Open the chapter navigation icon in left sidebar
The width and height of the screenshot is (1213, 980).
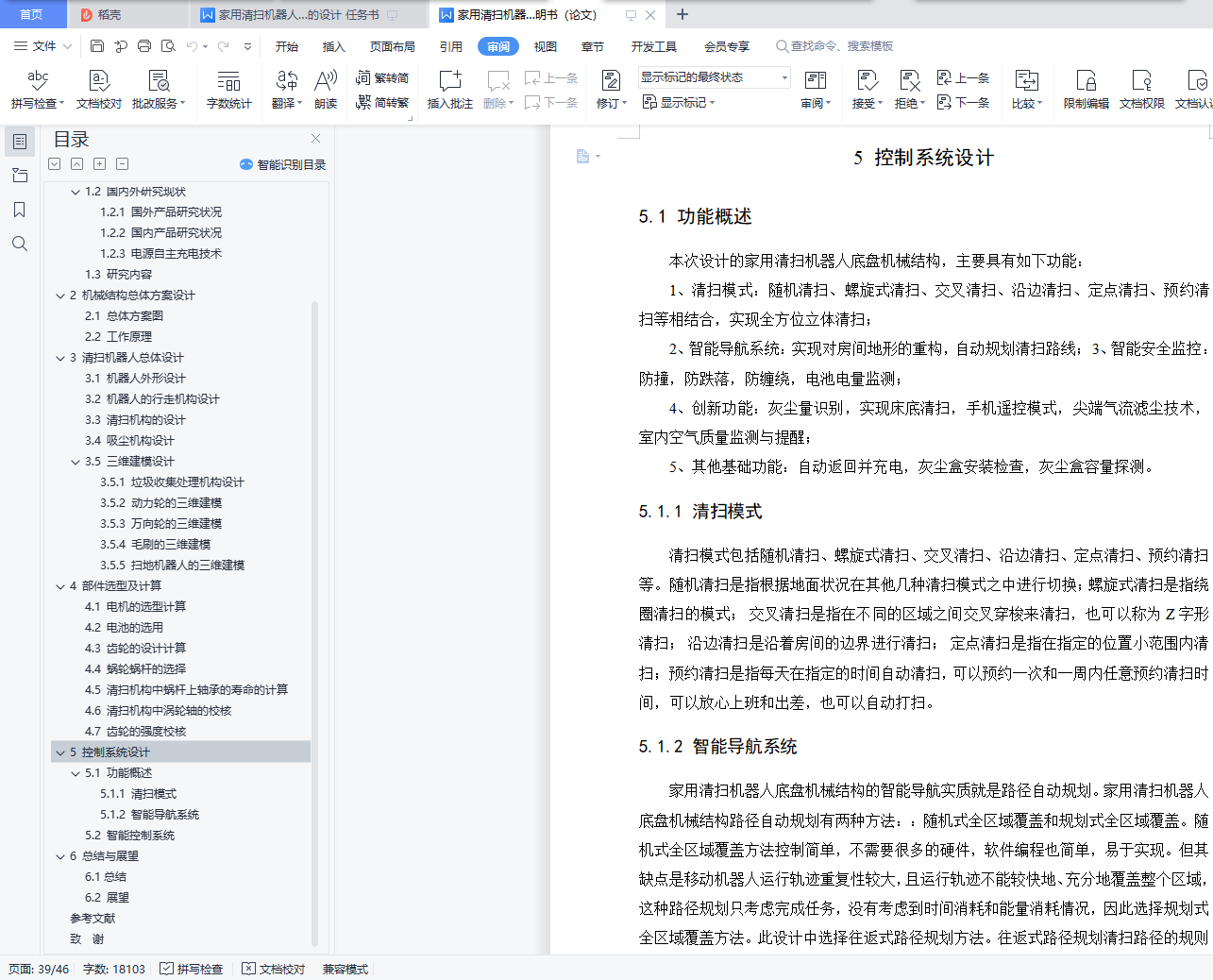pyautogui.click(x=19, y=176)
